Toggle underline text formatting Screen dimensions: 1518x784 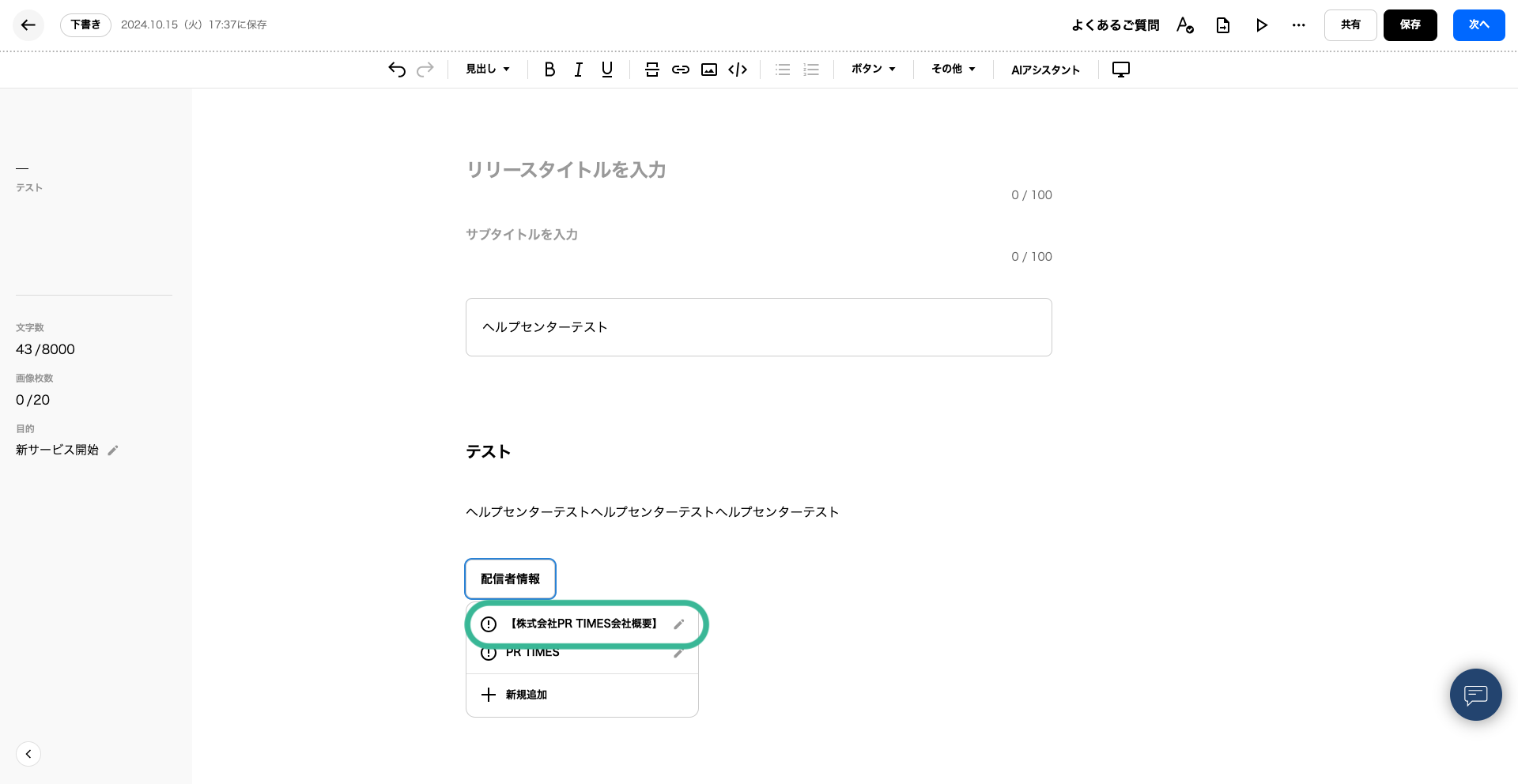606,70
